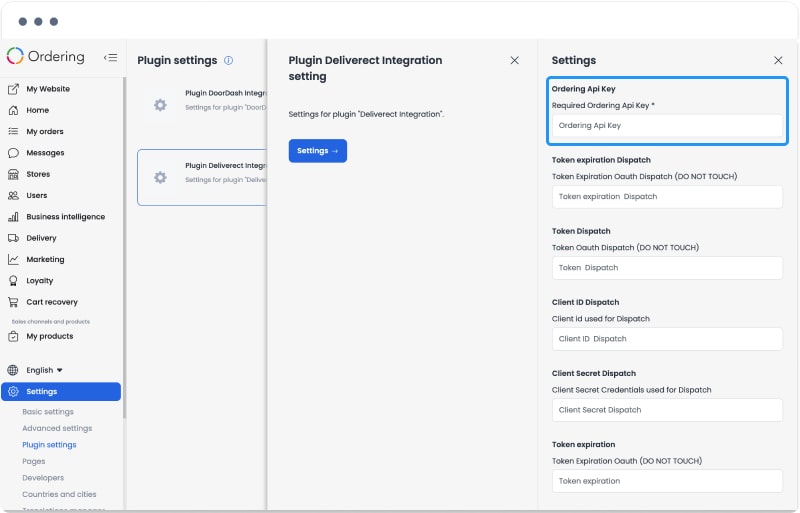Click the Home house icon

tap(13, 110)
